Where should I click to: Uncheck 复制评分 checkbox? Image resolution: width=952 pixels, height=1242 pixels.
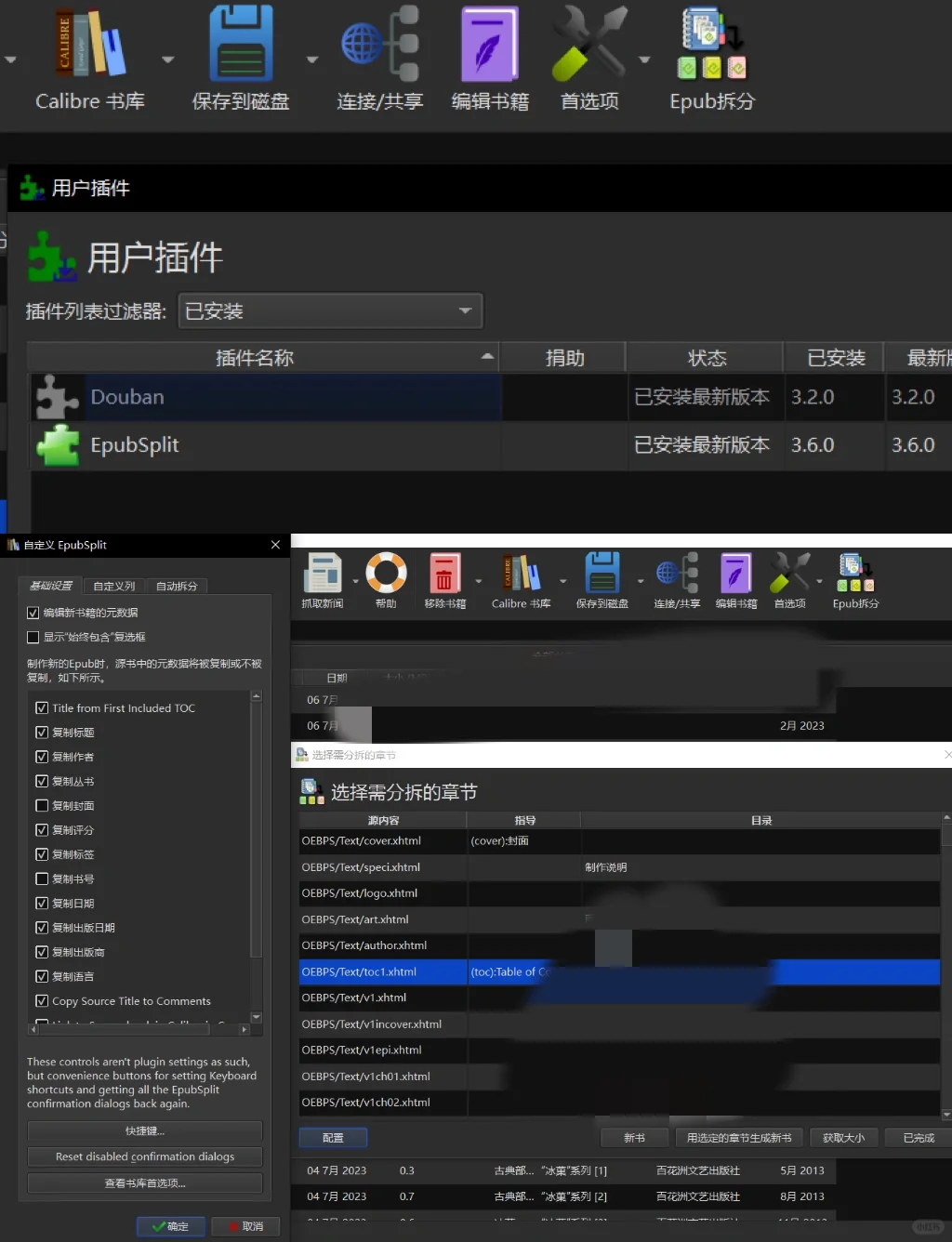click(42, 830)
